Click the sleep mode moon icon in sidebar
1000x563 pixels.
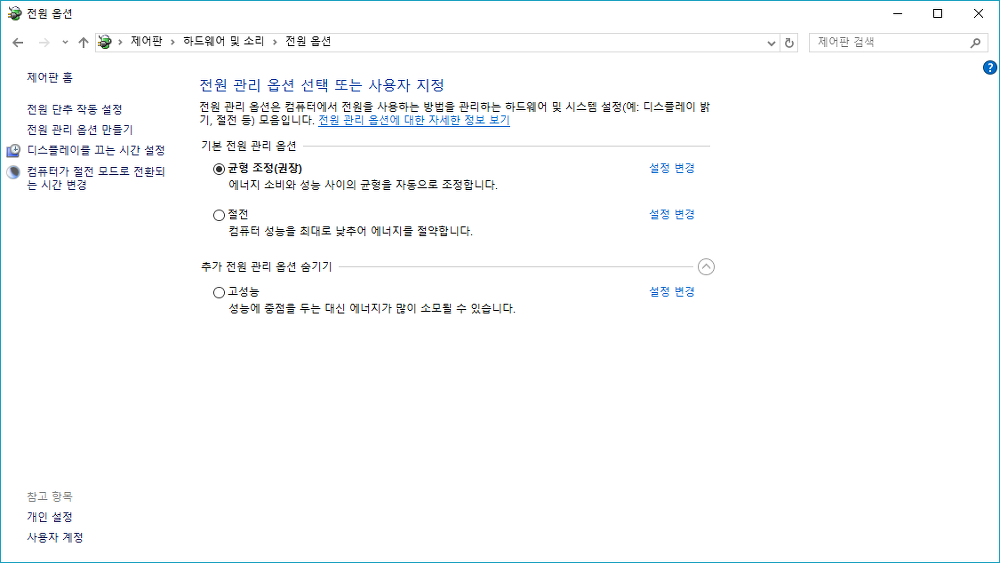(14, 172)
